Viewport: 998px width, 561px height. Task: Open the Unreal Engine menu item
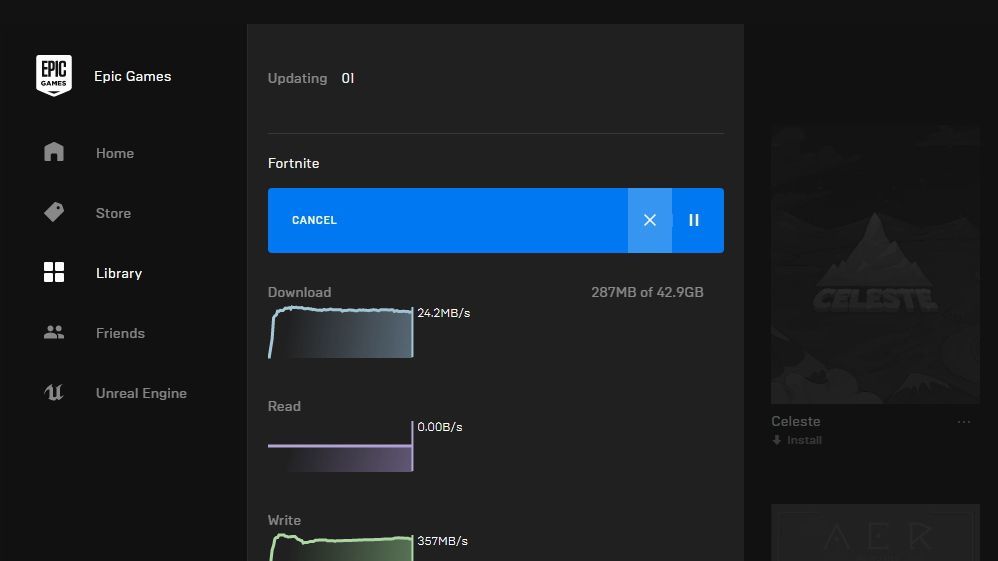click(141, 393)
